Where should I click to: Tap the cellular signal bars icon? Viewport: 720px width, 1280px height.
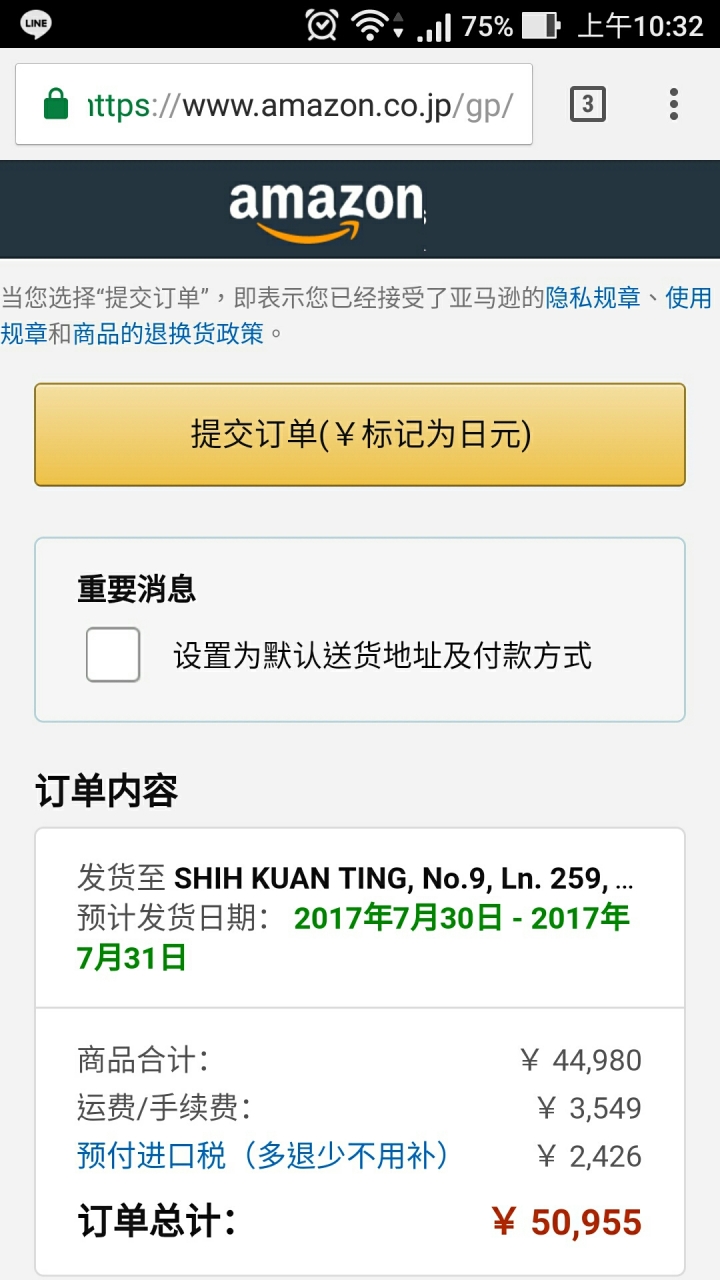[434, 26]
